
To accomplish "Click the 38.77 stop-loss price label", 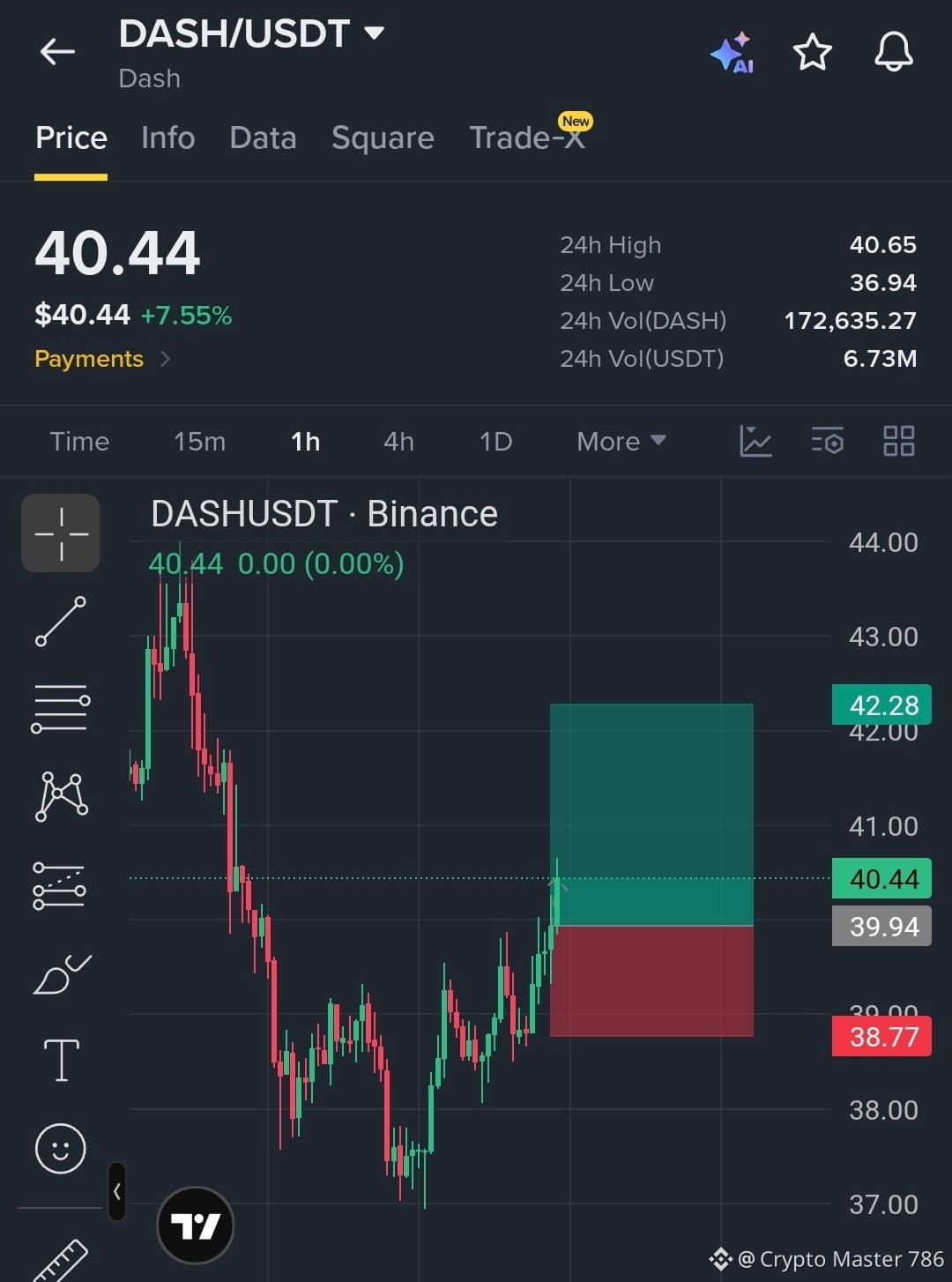I will (x=881, y=1036).
